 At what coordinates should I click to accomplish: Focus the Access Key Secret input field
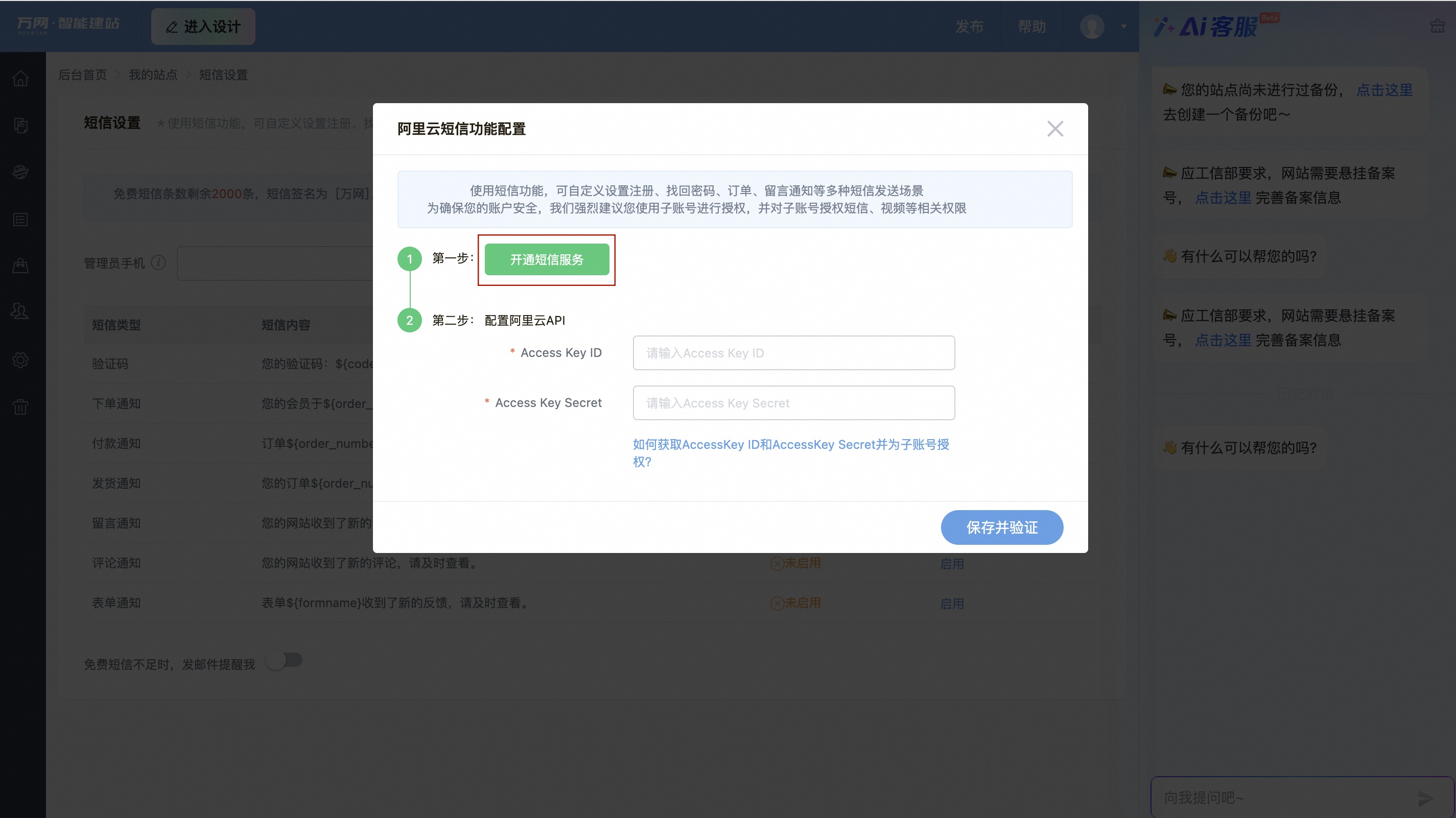tap(793, 403)
